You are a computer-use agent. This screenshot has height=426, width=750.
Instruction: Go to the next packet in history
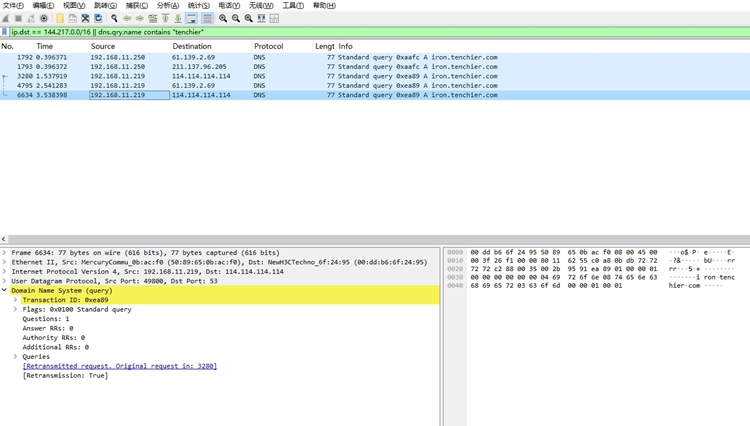[140, 19]
